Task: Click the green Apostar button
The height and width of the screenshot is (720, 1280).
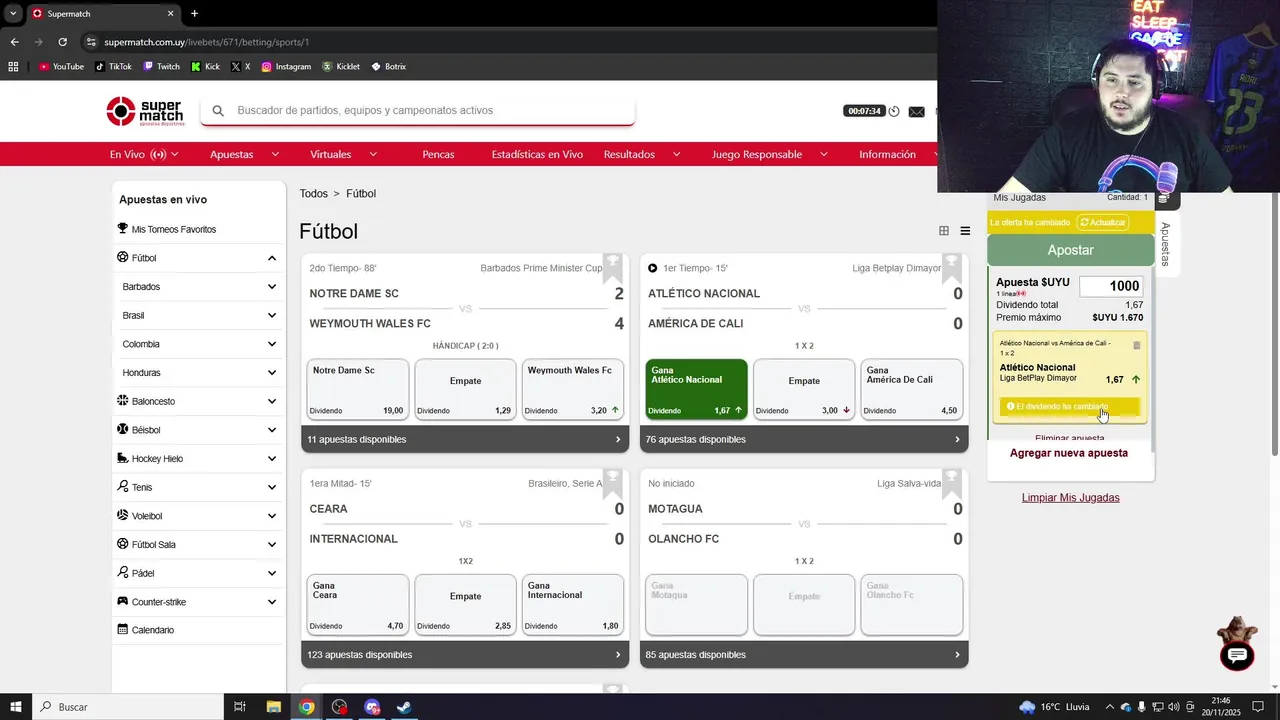Action: (x=1071, y=250)
